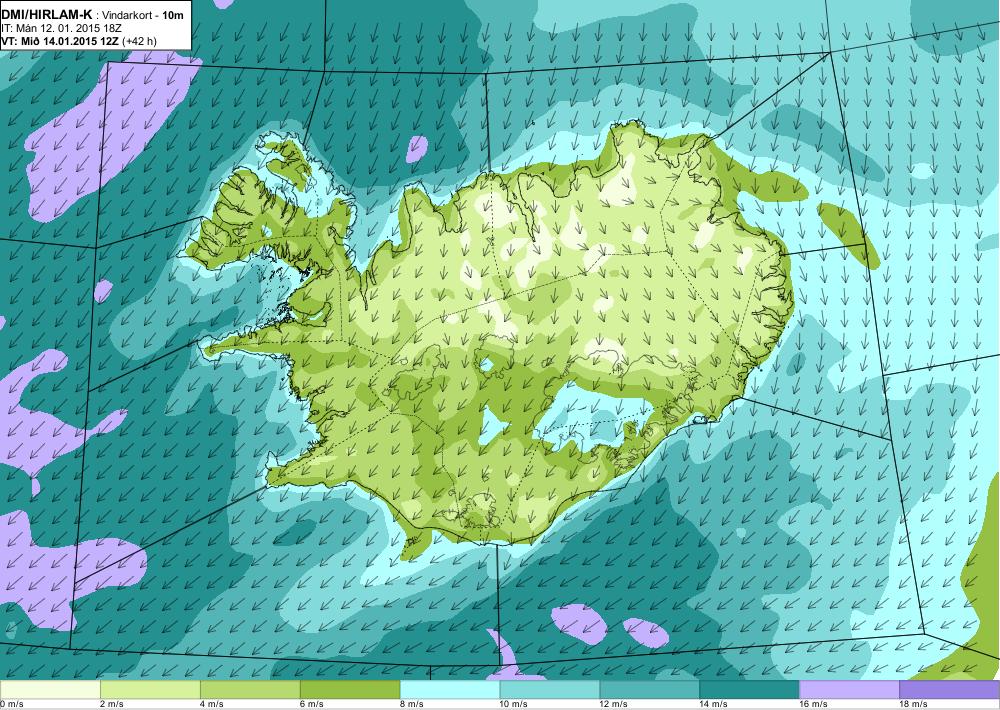Choose the 6–8 m/s olive green legend swatch

[x=349, y=690]
